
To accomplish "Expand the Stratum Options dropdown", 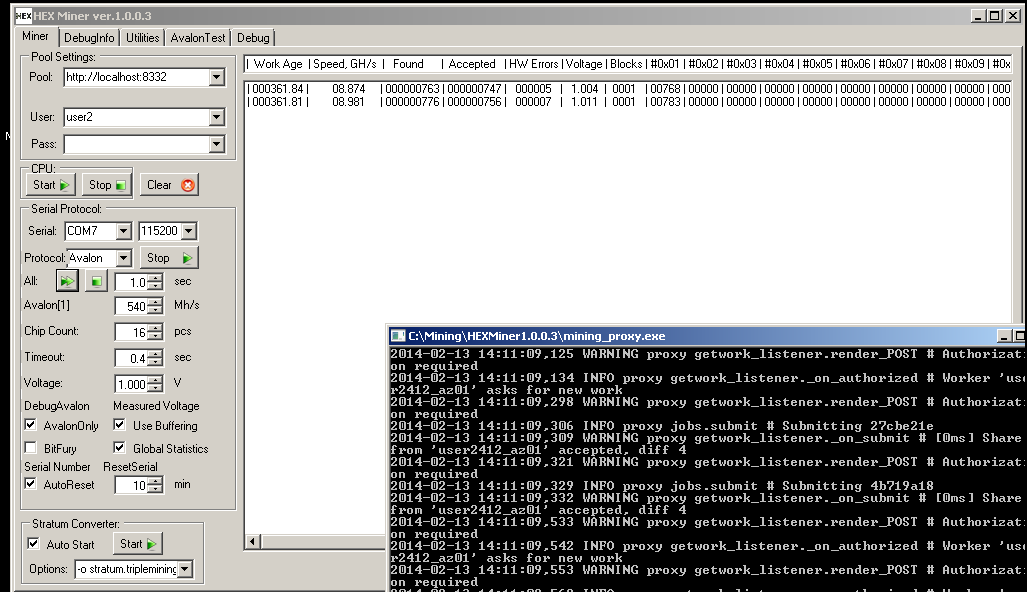I will 185,569.
